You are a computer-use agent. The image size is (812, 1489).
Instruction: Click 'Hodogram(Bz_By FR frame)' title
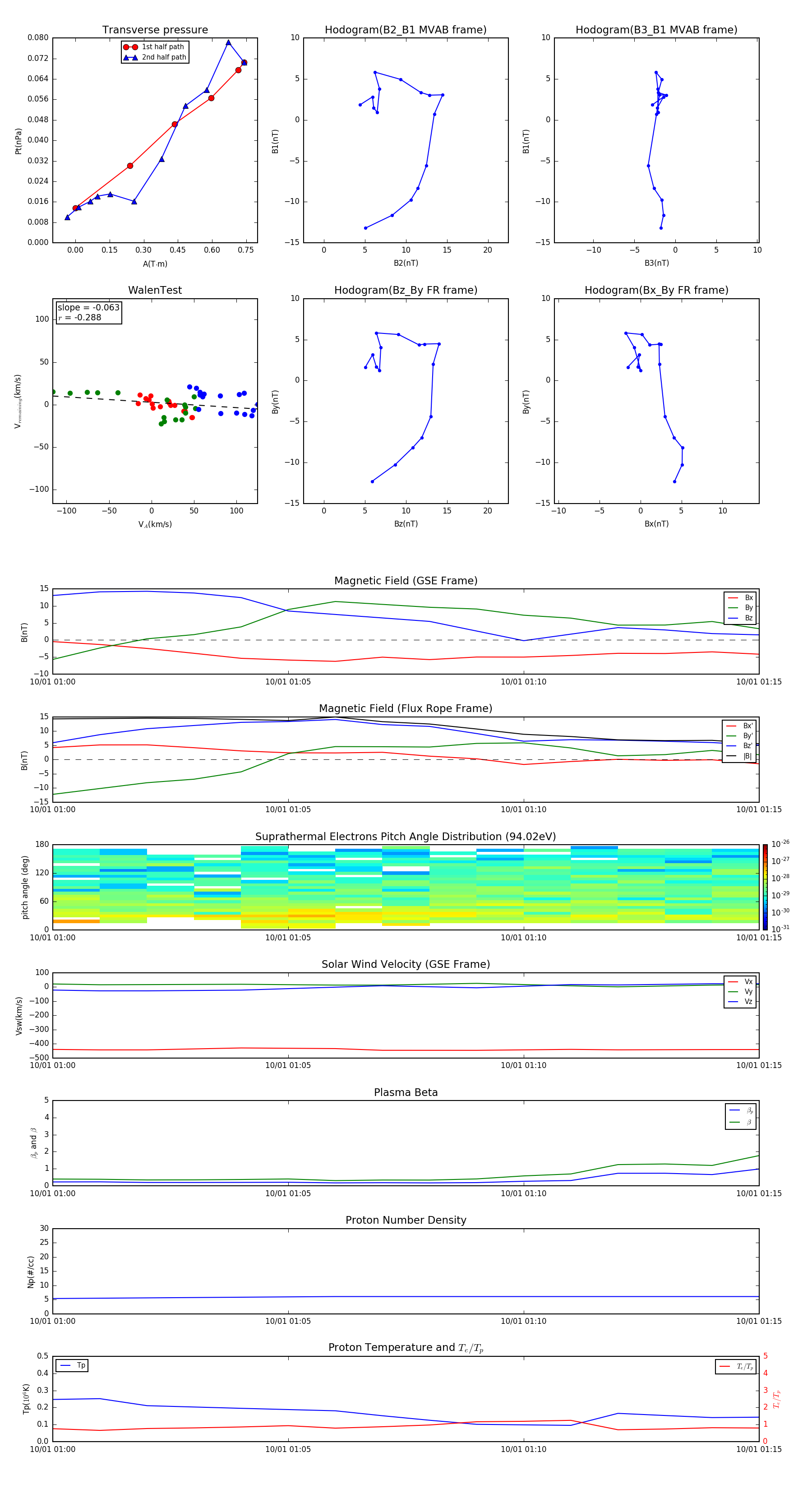[x=406, y=290]
